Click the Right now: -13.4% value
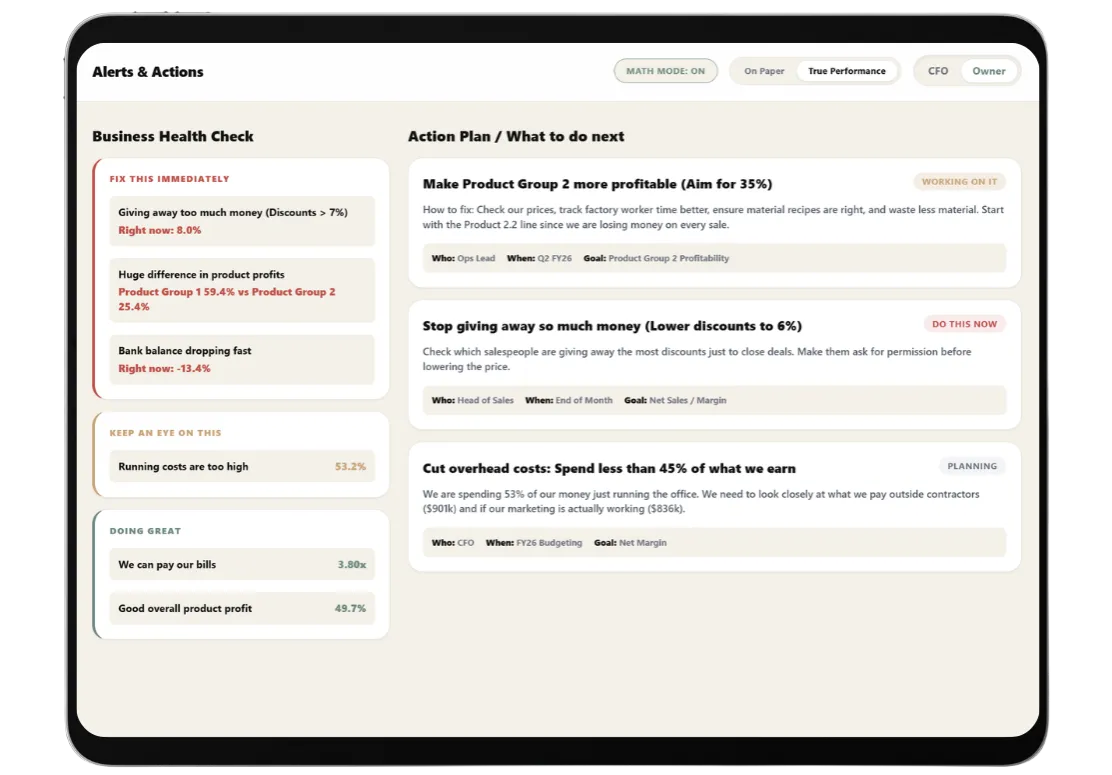1112x775 pixels. click(165, 368)
